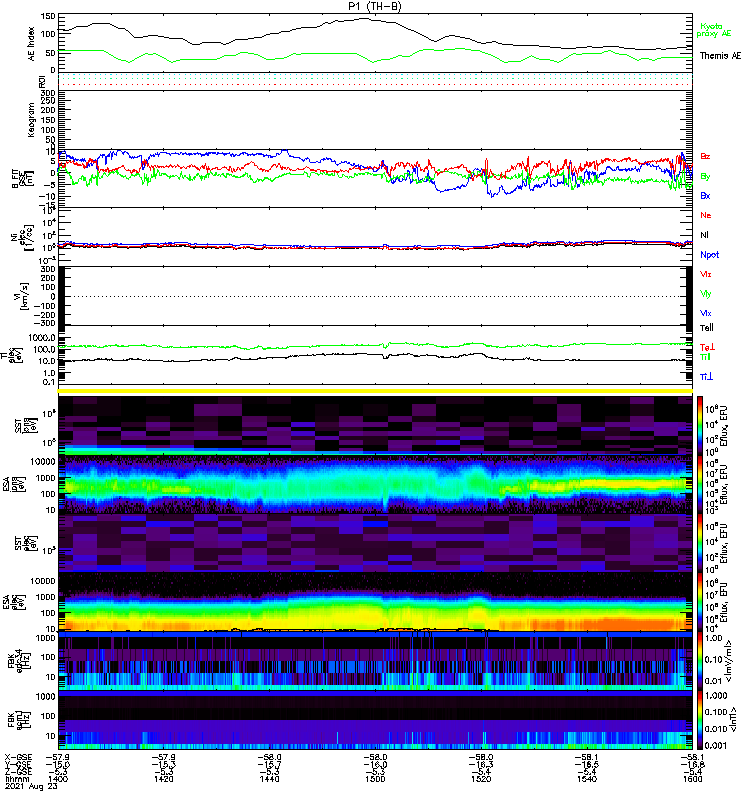Click the green By legend label
The image size is (750, 800).
(x=705, y=176)
